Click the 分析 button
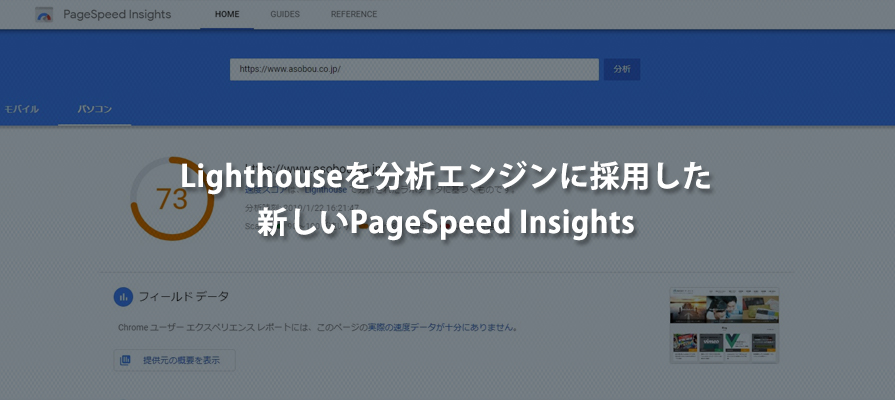Image resolution: width=895 pixels, height=400 pixels. (x=622, y=69)
